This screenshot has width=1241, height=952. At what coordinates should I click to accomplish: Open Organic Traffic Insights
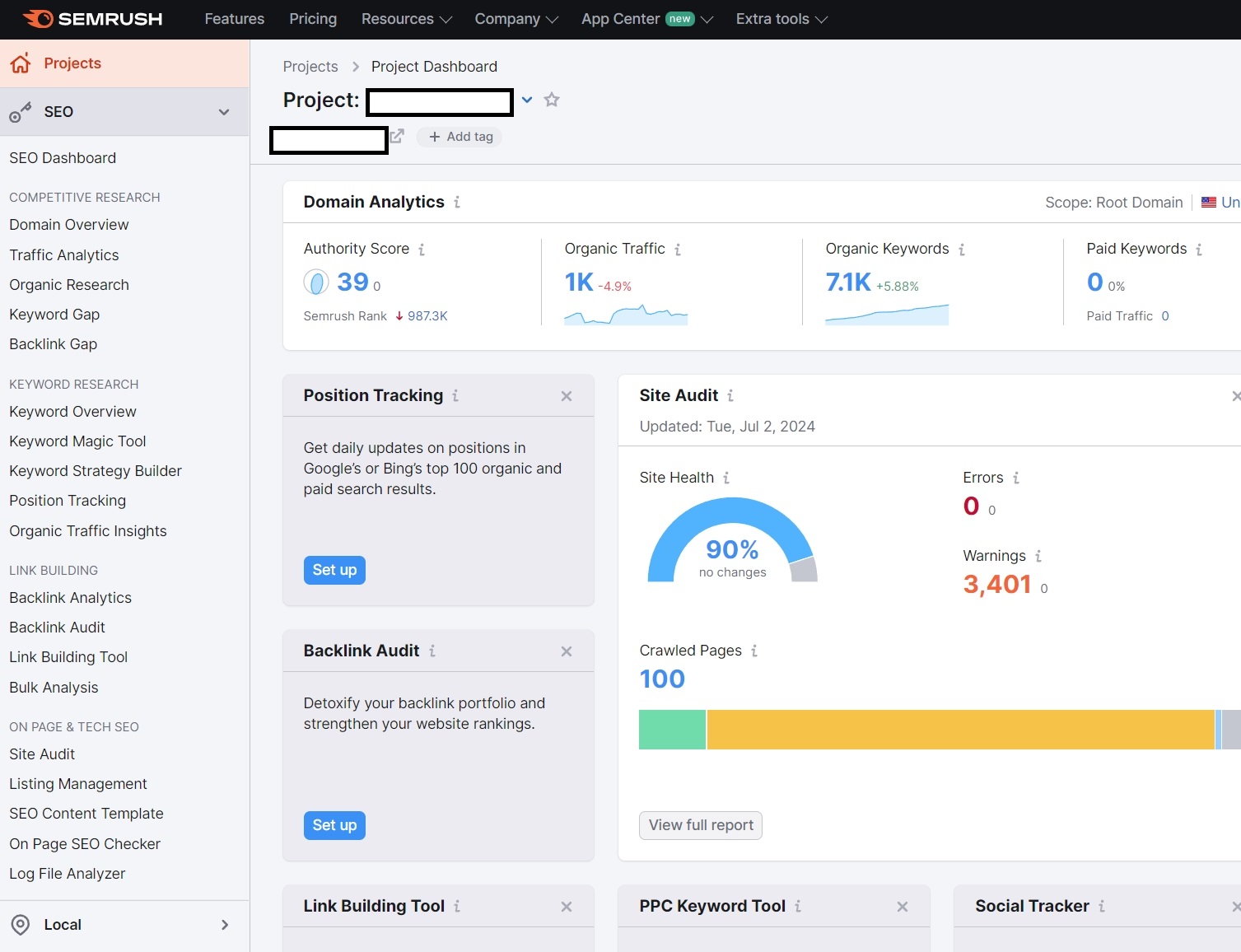[88, 531]
